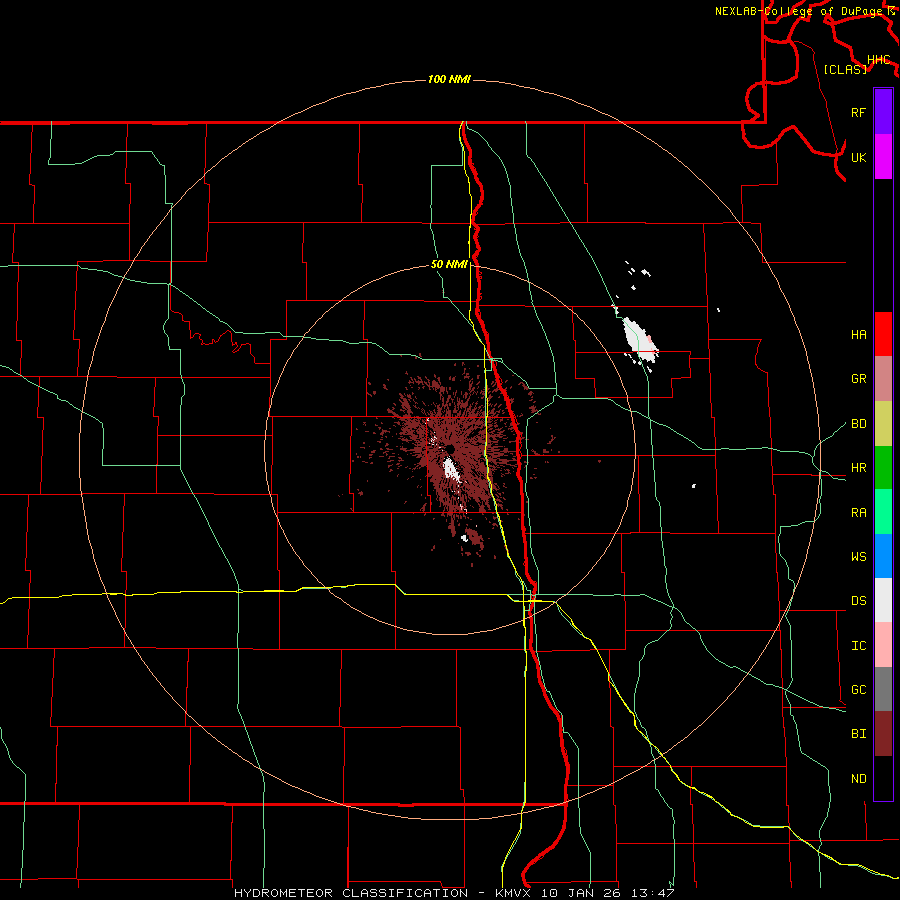Click the 'BD' legend label
Image resolution: width=900 pixels, height=900 pixels.
pyautogui.click(x=858, y=424)
